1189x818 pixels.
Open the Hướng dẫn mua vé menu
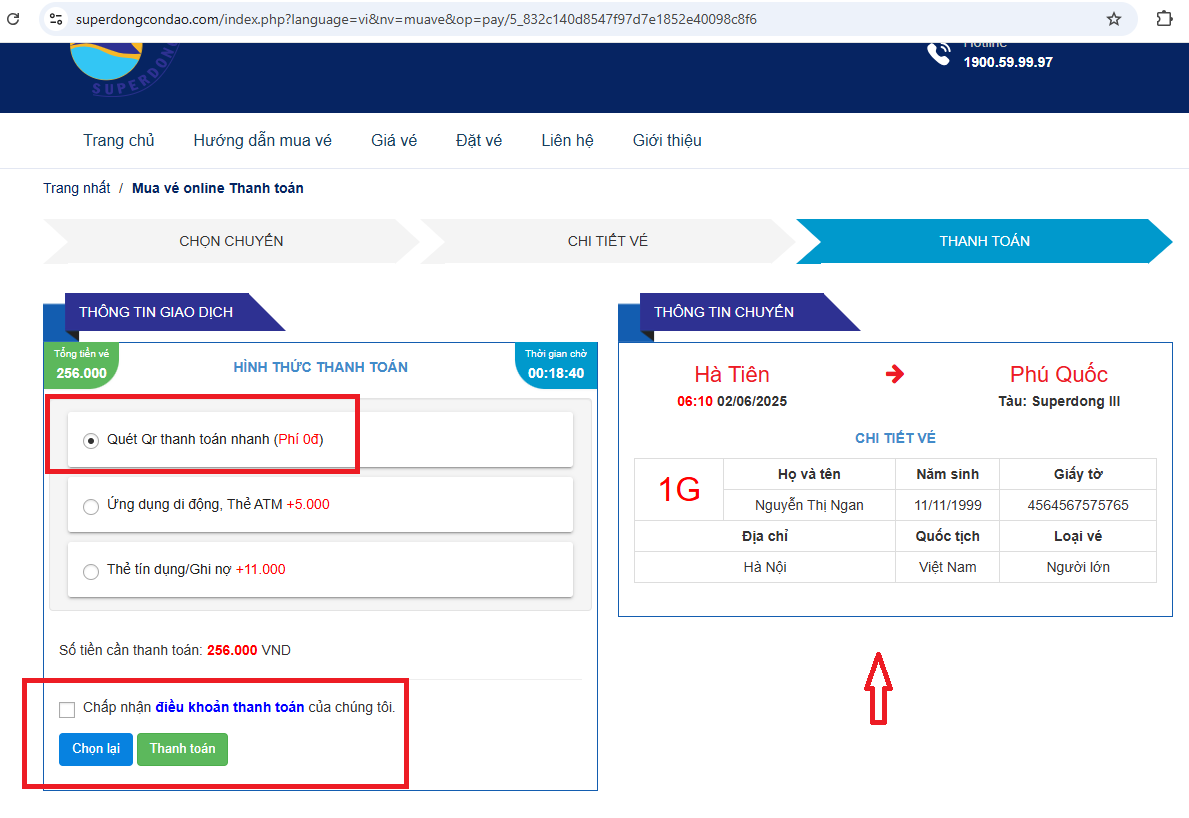[x=262, y=141]
